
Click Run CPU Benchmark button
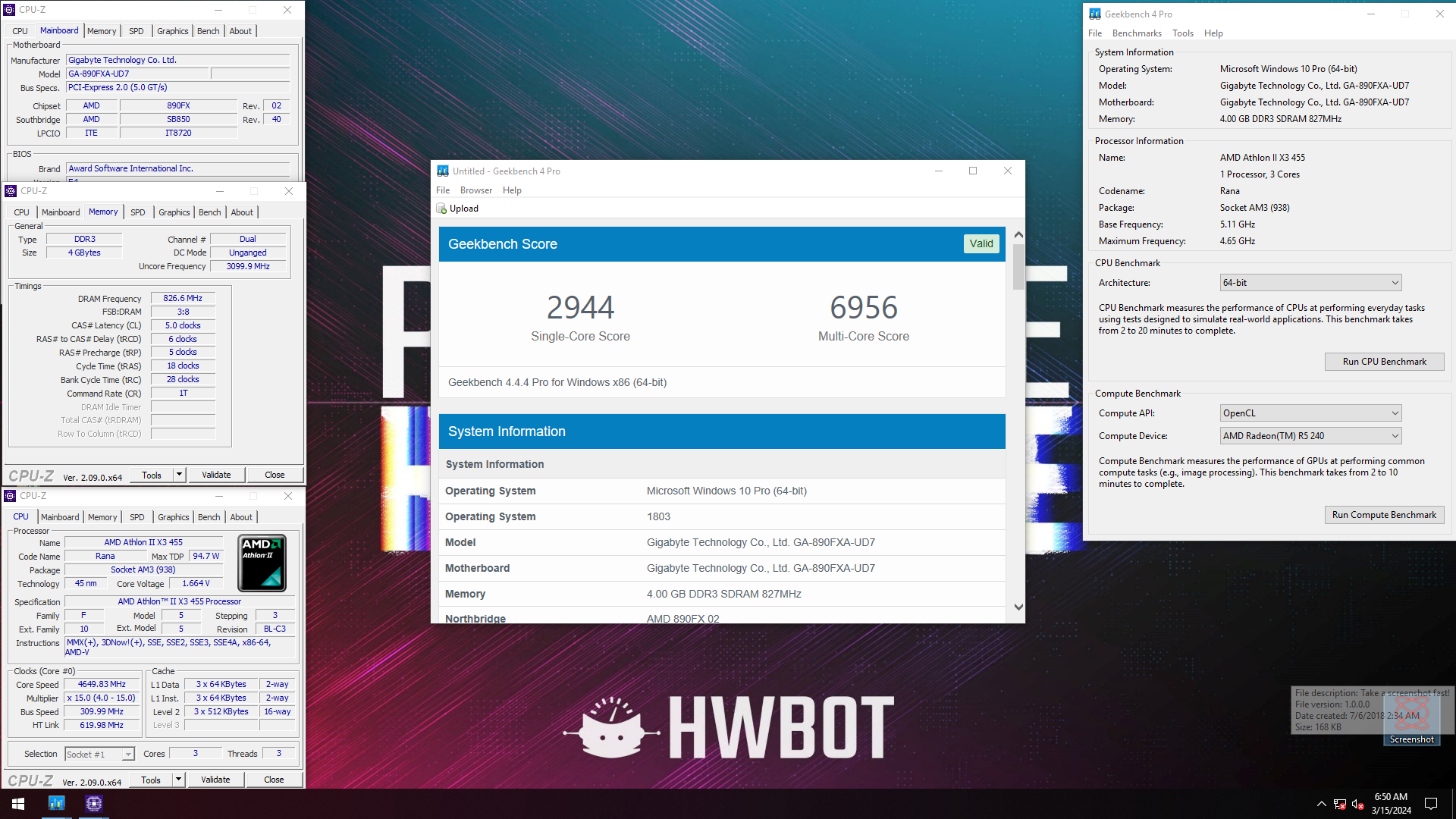pyautogui.click(x=1385, y=362)
